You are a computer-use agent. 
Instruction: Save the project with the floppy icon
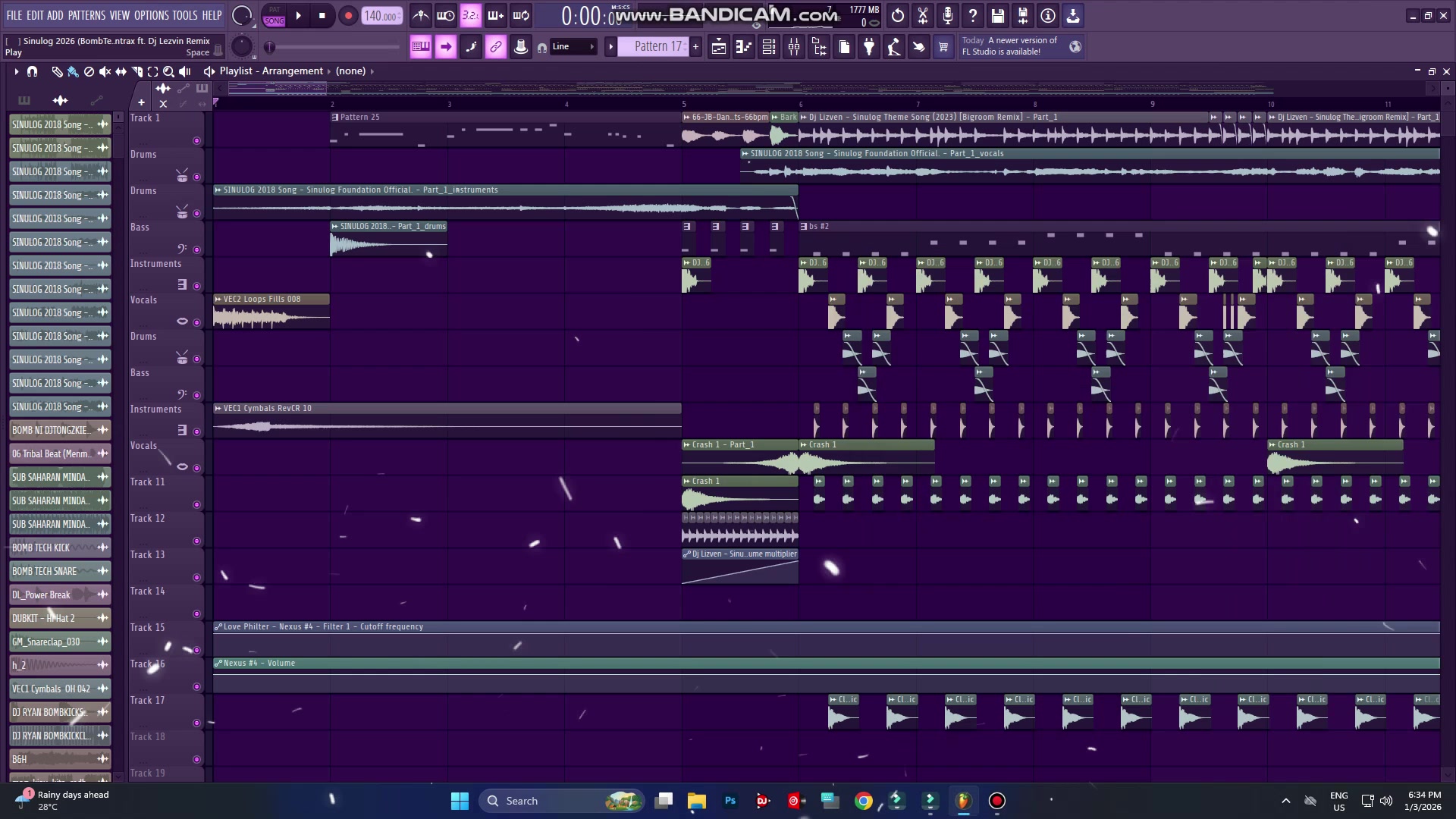point(998,15)
